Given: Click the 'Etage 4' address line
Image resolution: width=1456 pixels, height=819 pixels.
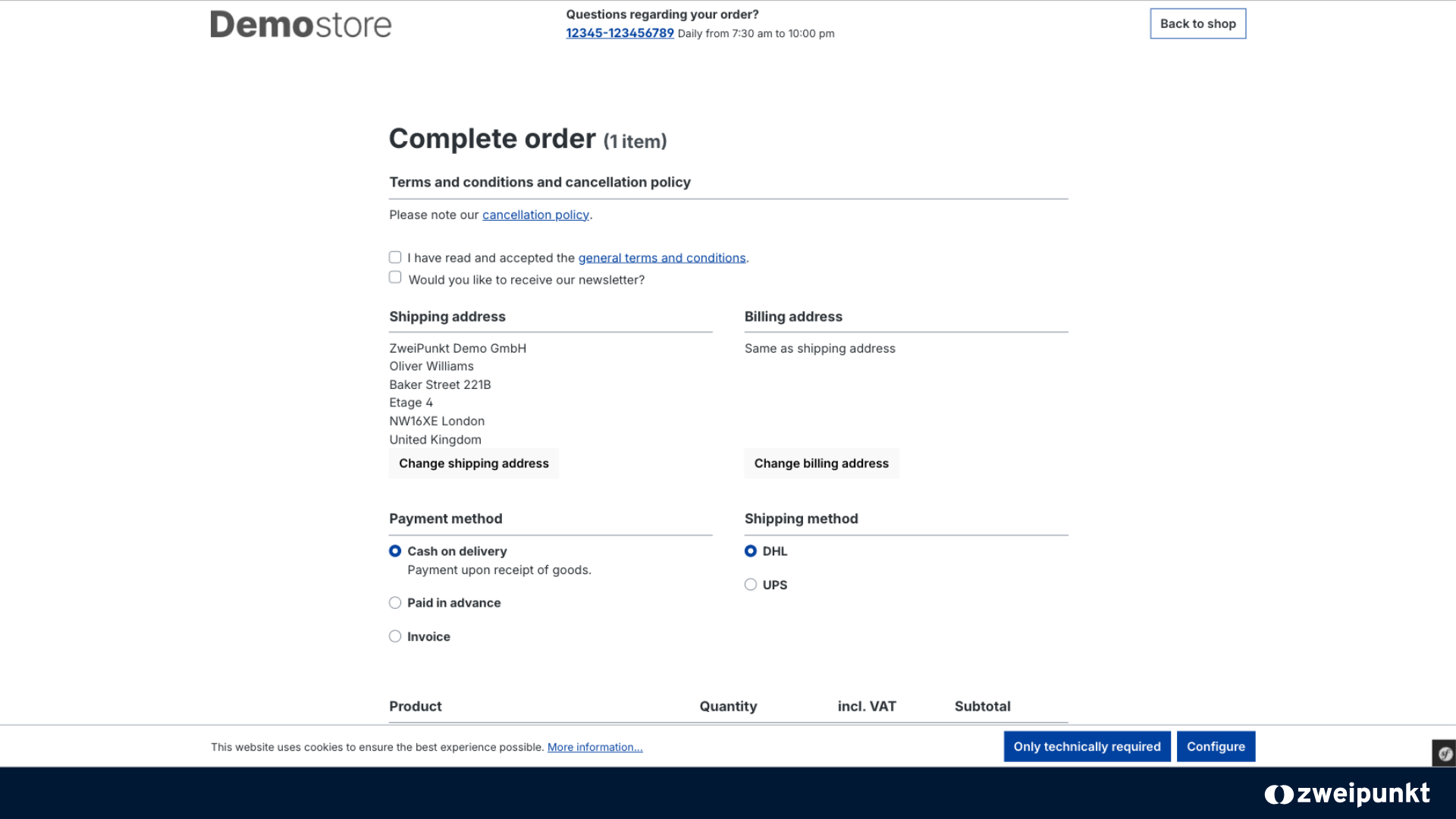Looking at the screenshot, I should click(x=411, y=403).
